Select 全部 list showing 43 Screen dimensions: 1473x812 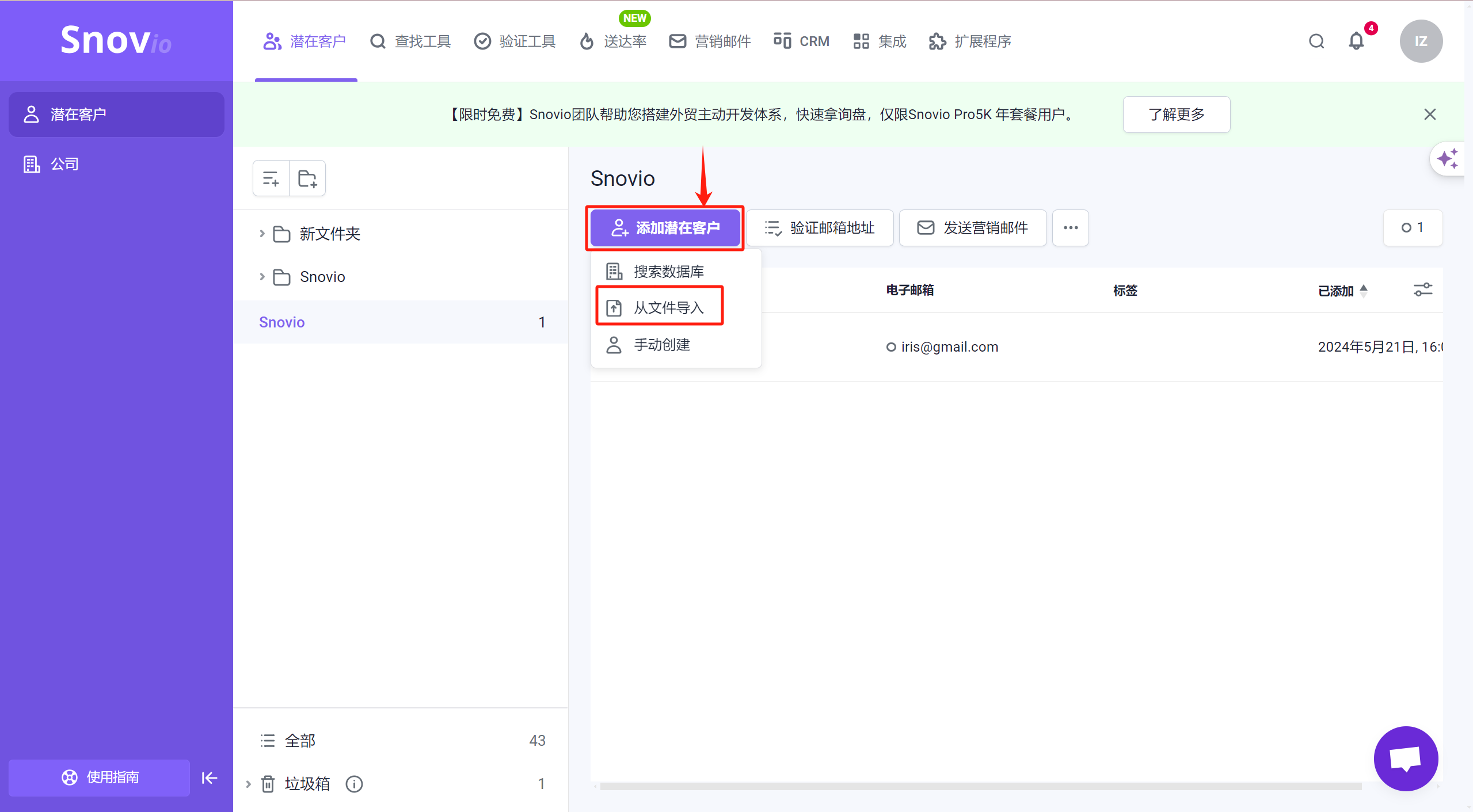401,741
